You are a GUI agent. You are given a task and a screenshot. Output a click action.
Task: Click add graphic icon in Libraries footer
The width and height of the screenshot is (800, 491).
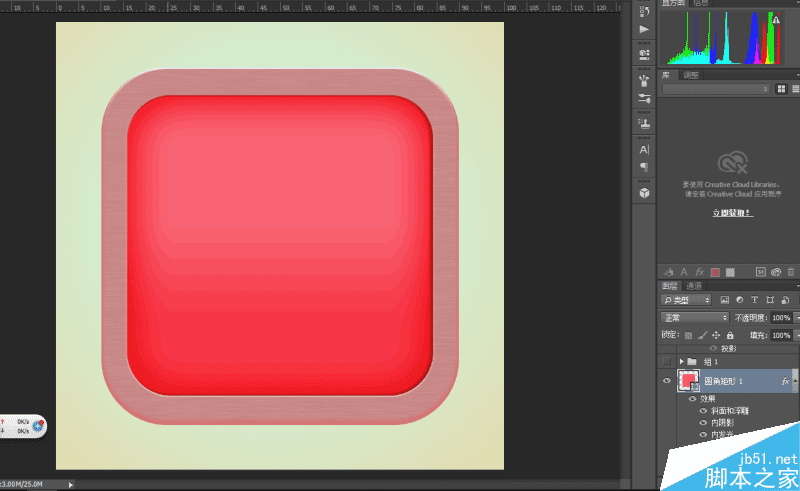[x=668, y=272]
